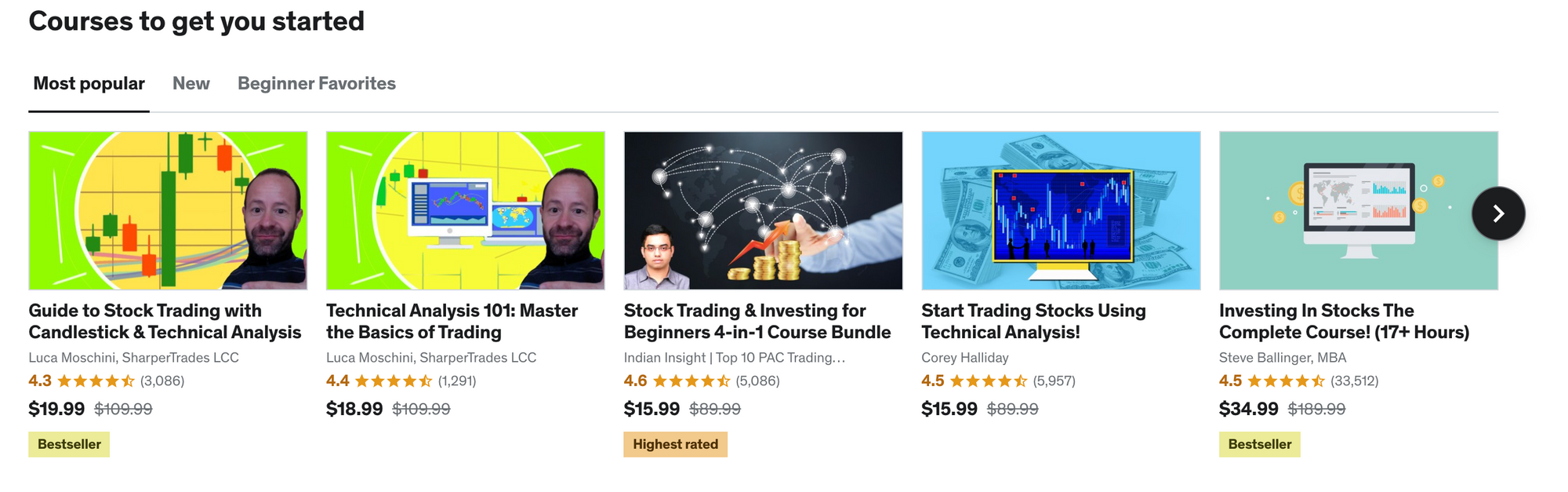Click the Highest rated badge
Screen dimensions: 1568x492
point(675,444)
